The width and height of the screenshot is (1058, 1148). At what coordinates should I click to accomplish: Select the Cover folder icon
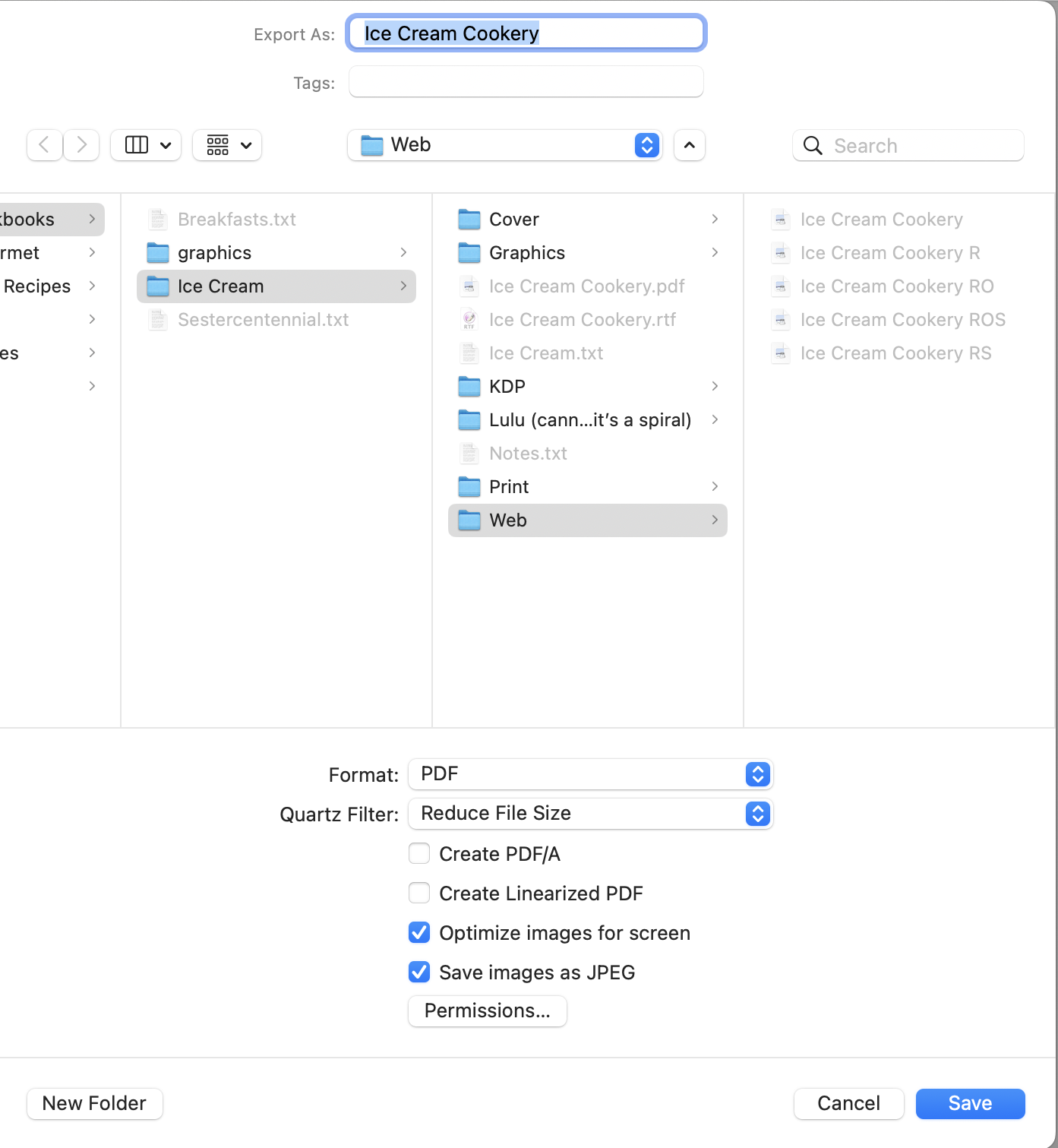[x=469, y=220]
